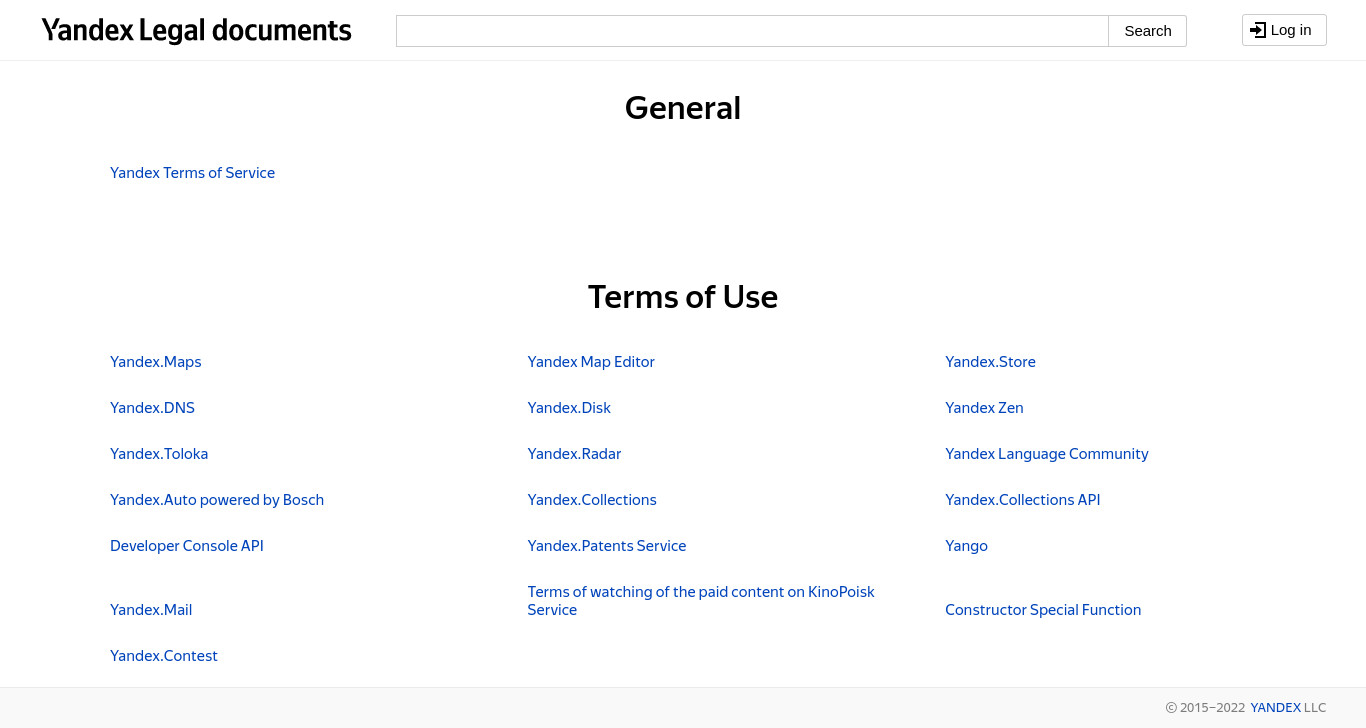Click the Log in button
The height and width of the screenshot is (728, 1366).
1284,30
